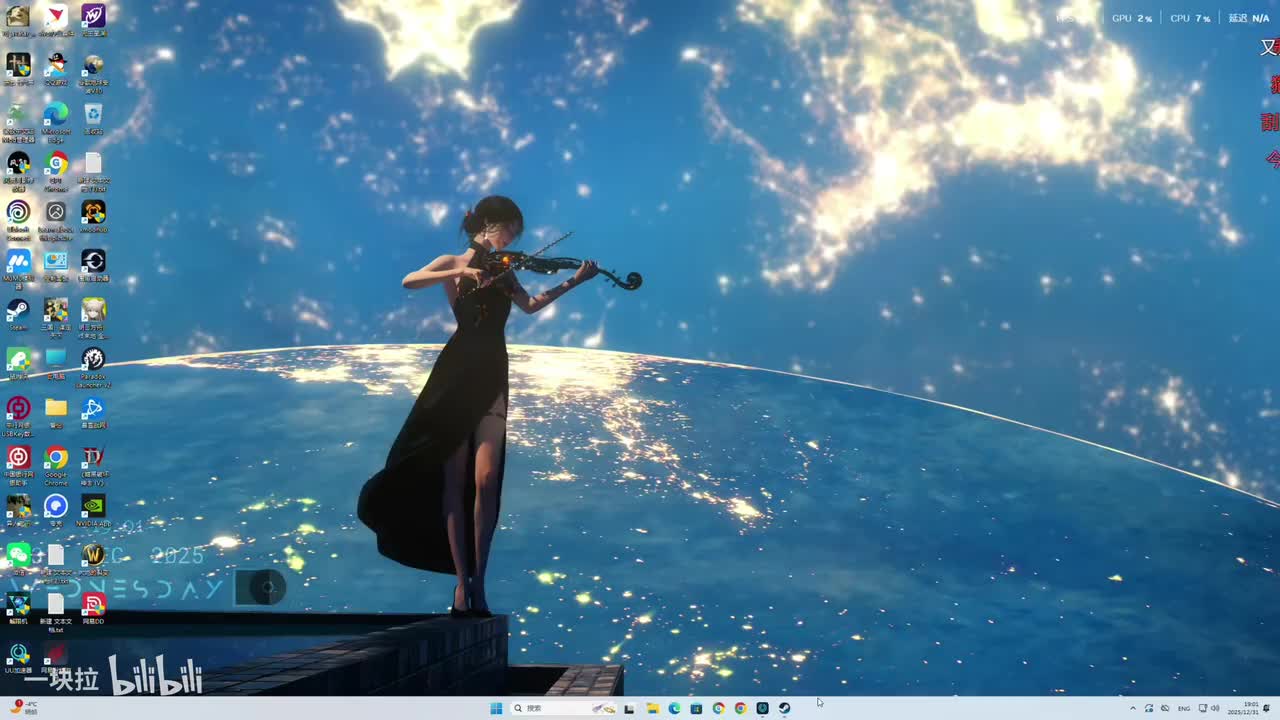Open the NVIDIA App desktop shortcut

93,511
